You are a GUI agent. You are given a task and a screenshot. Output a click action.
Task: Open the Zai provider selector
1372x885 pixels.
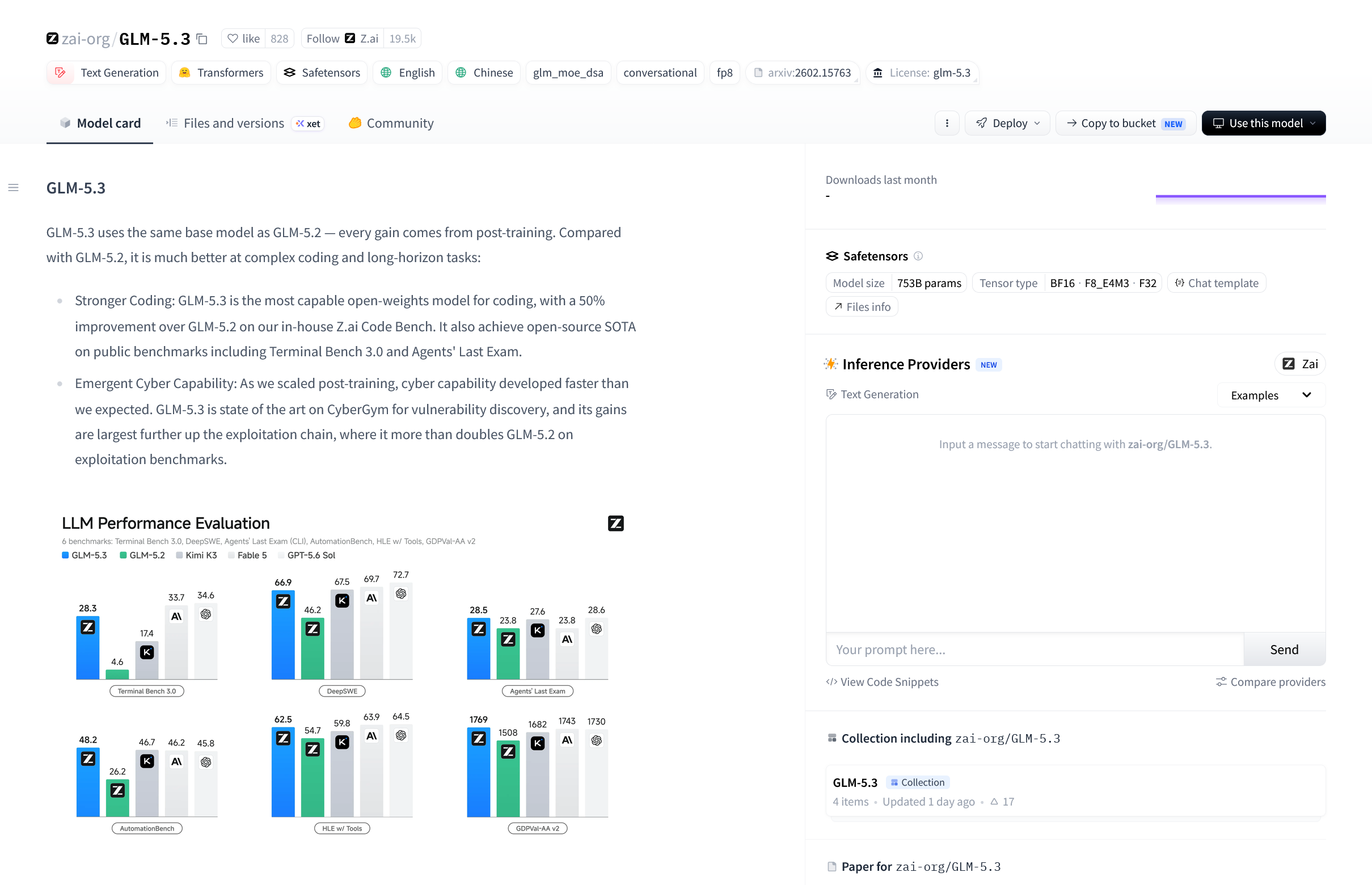click(1300, 364)
